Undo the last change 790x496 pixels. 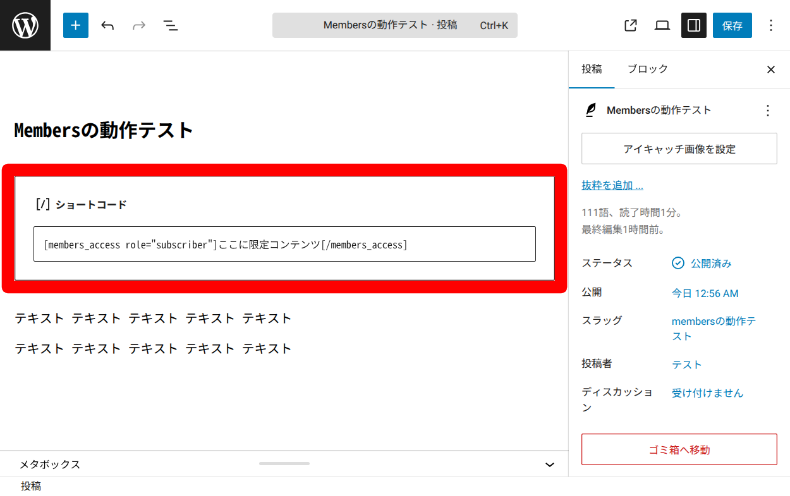coord(107,25)
